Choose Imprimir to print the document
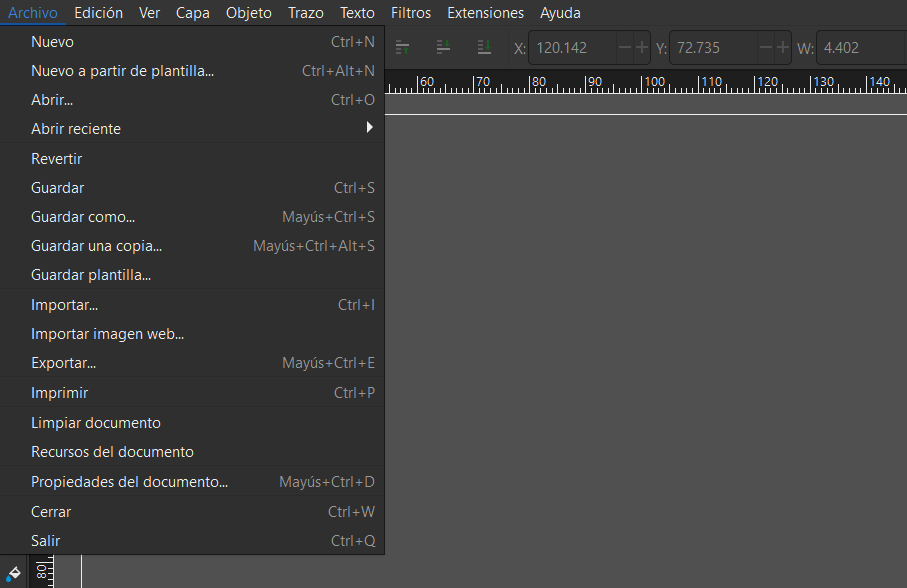This screenshot has height=588, width=907. 192,393
